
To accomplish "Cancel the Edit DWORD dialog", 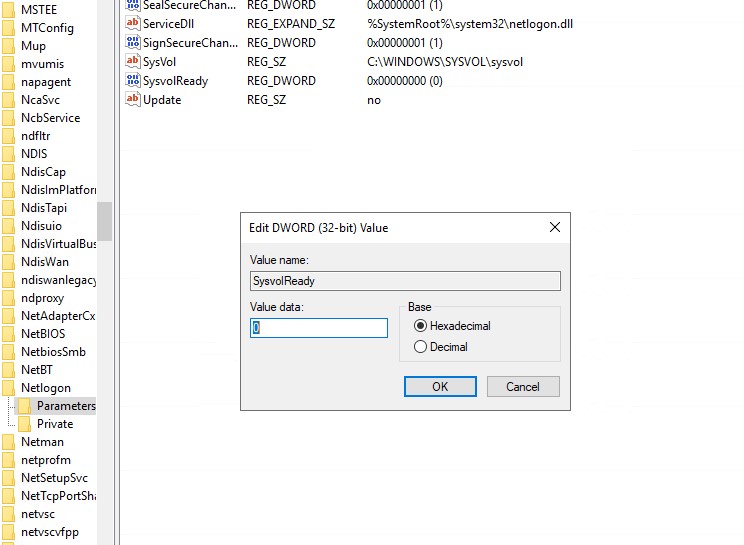I will coord(523,386).
